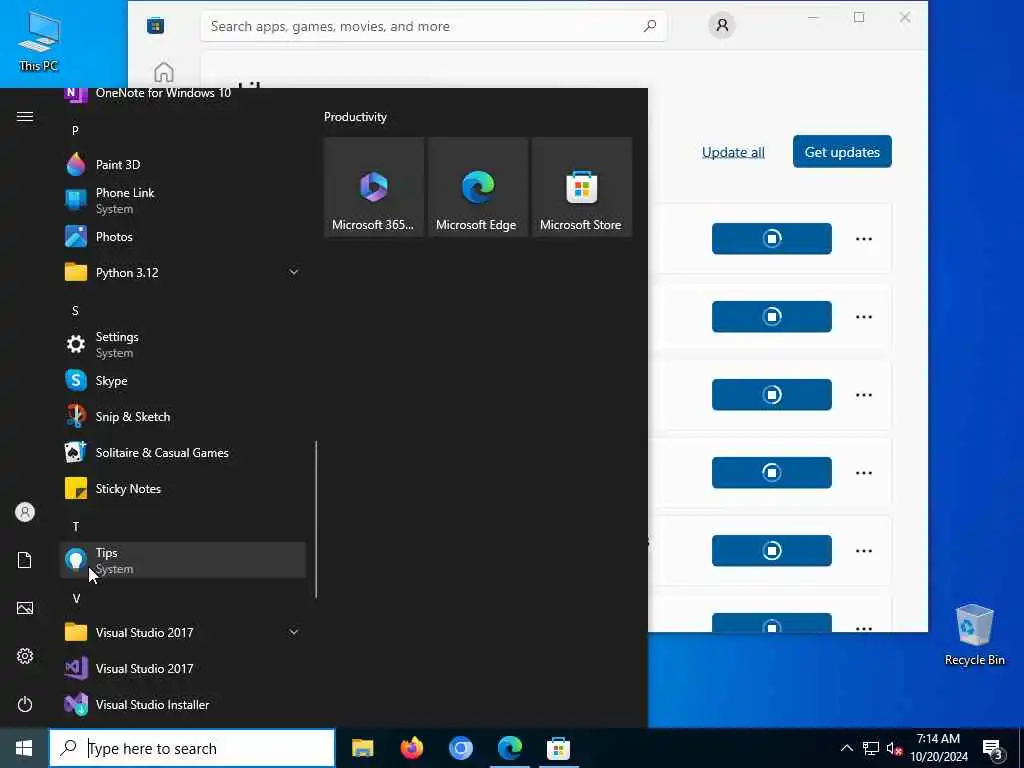Open Visual Studio Installer

183,705
